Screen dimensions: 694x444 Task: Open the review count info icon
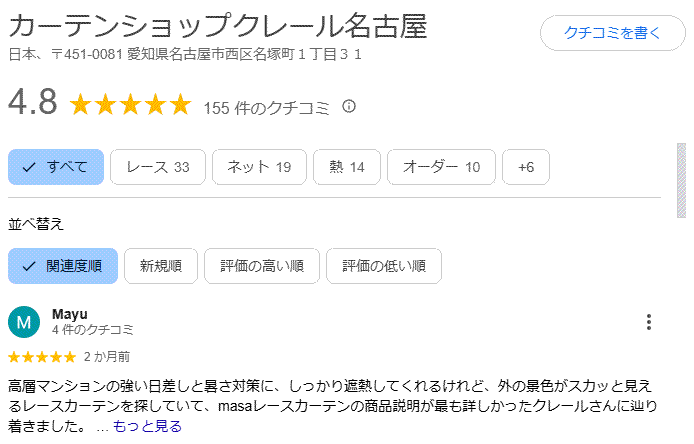click(349, 107)
